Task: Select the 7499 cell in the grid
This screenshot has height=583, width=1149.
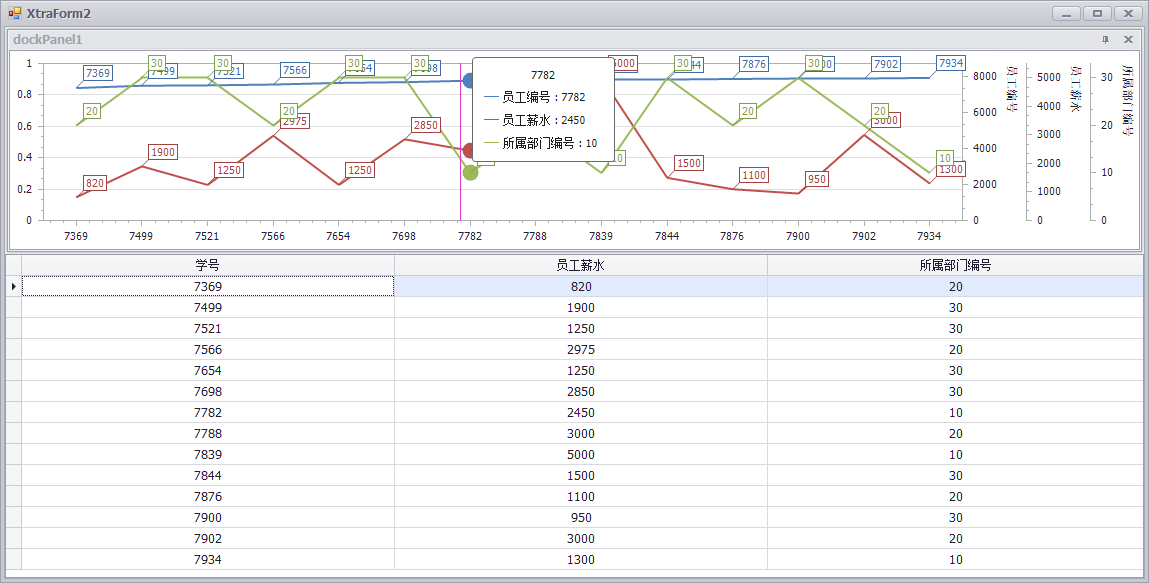Action: click(x=208, y=308)
